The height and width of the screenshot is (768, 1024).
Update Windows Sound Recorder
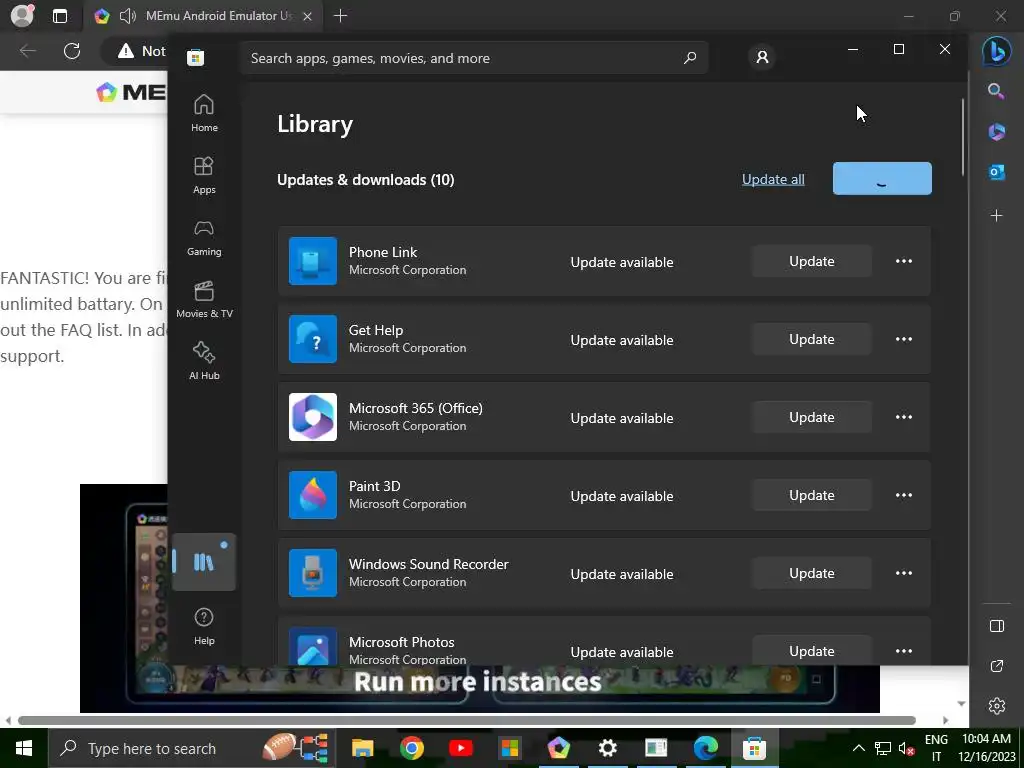(811, 573)
